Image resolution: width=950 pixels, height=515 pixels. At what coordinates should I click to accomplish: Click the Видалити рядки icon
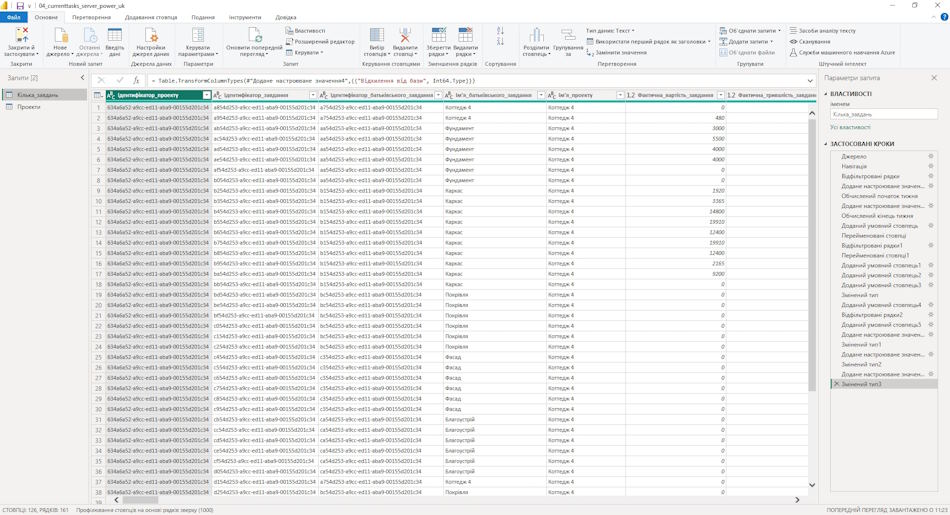[465, 35]
